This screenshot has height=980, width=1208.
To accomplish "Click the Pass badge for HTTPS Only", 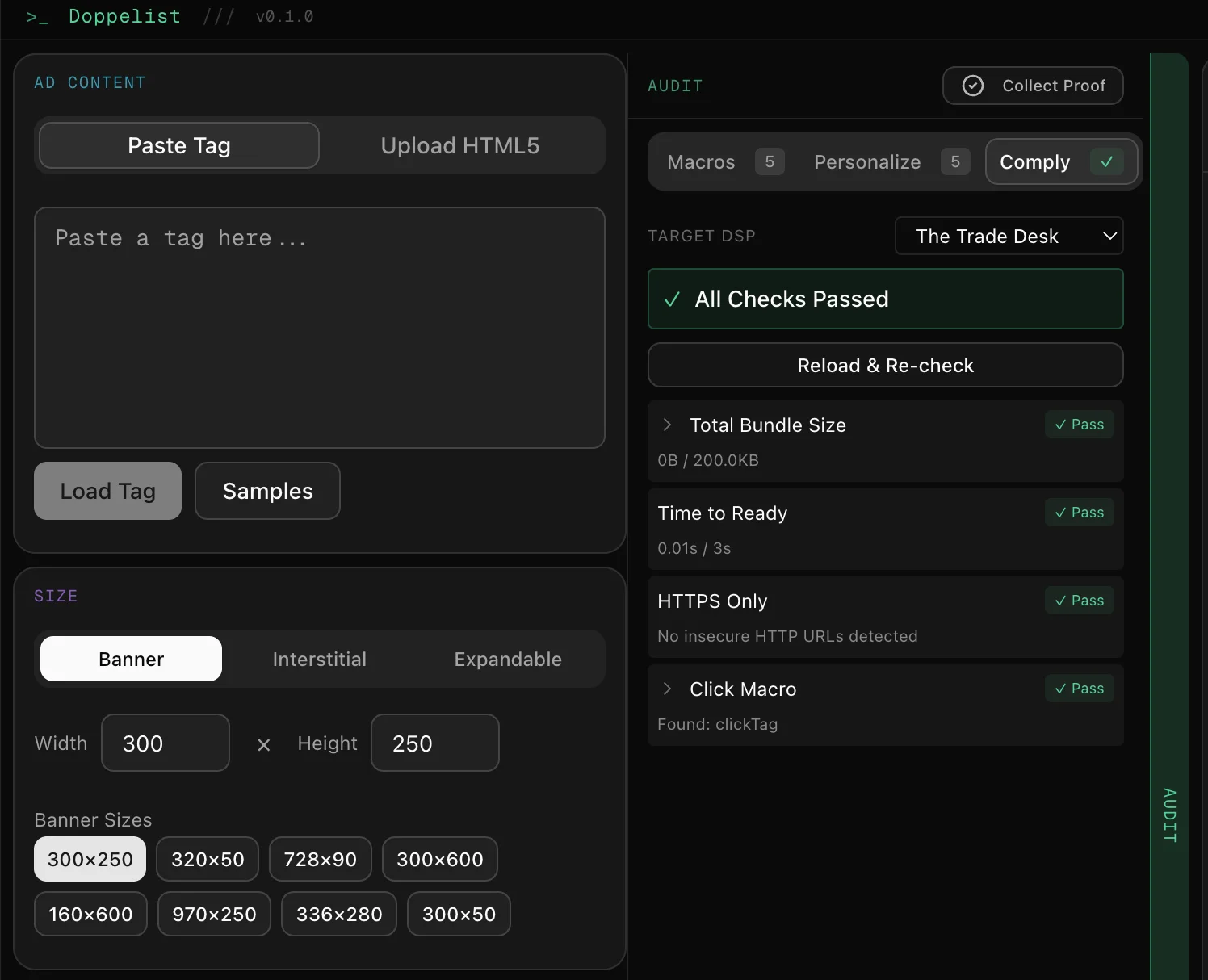I will (x=1079, y=601).
